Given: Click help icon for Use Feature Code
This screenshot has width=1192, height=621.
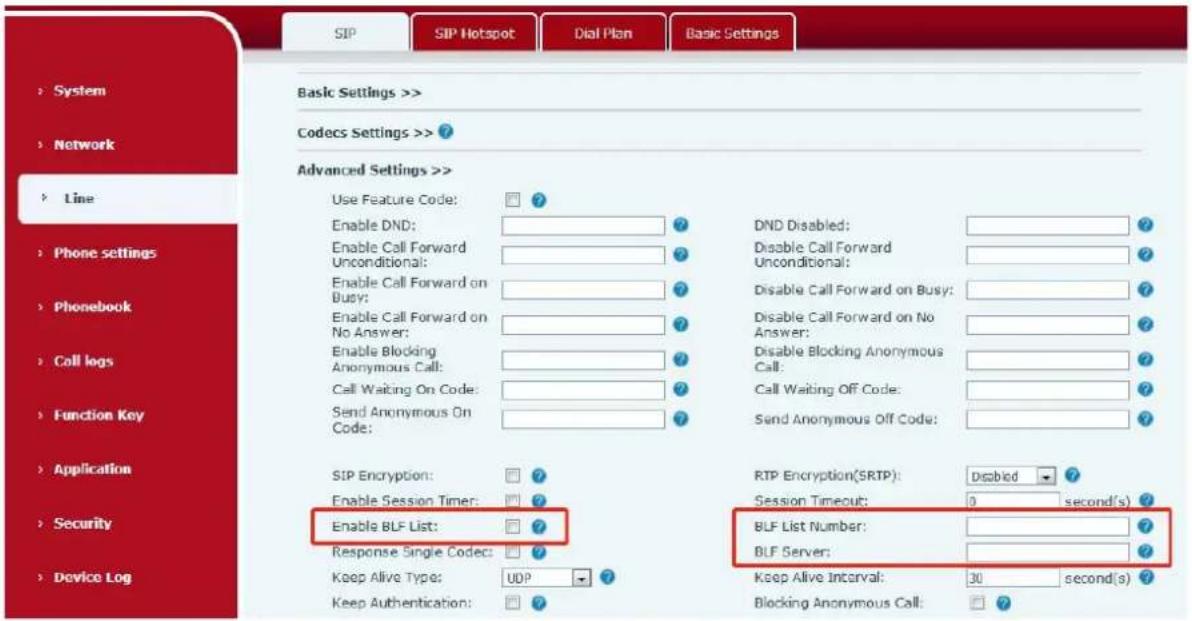Looking at the screenshot, I should point(538,200).
